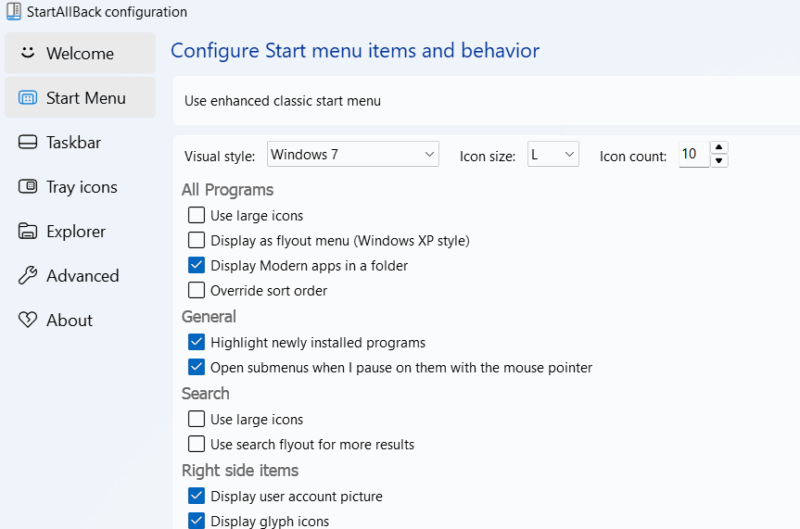The height and width of the screenshot is (529, 800).
Task: Open the About page
Action: [x=80, y=320]
